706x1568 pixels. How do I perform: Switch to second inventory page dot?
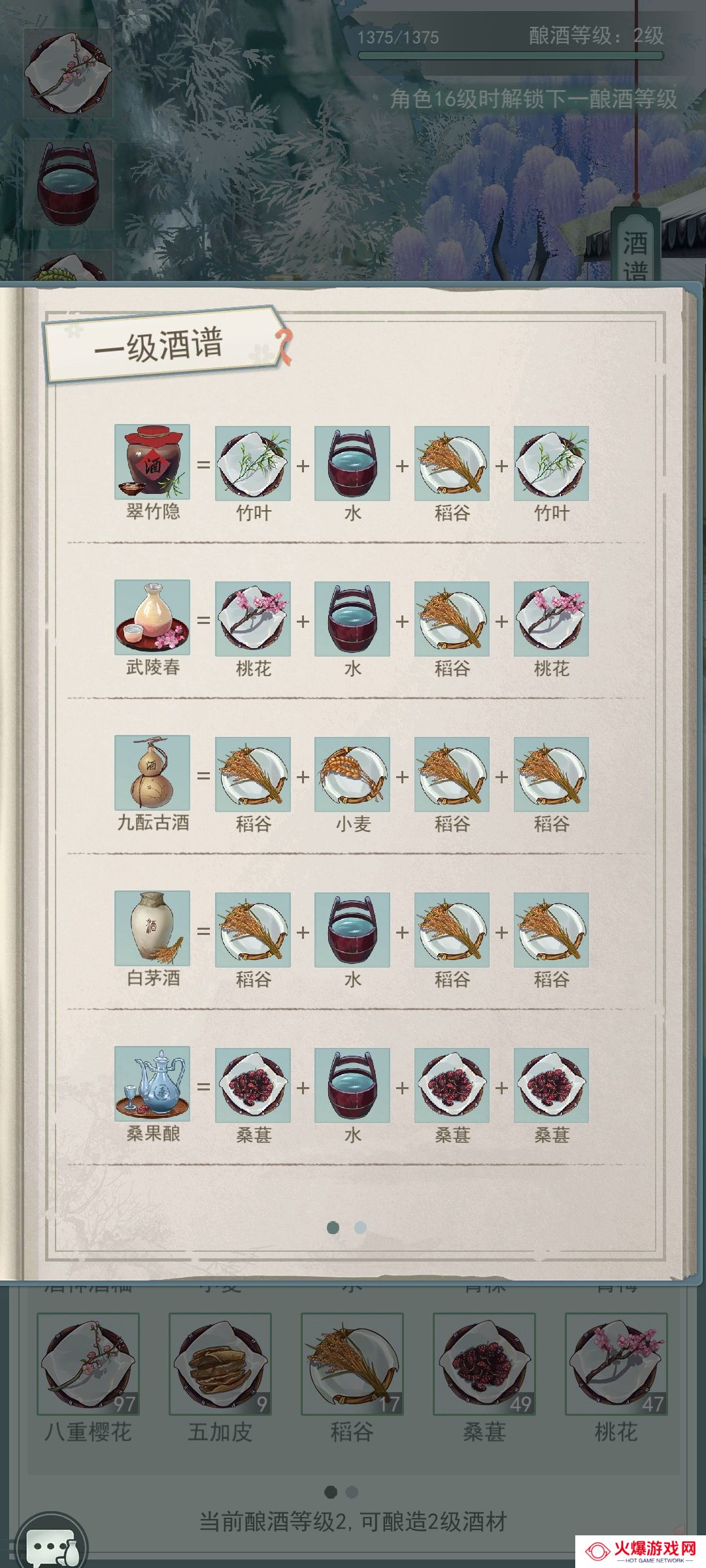(352, 1492)
